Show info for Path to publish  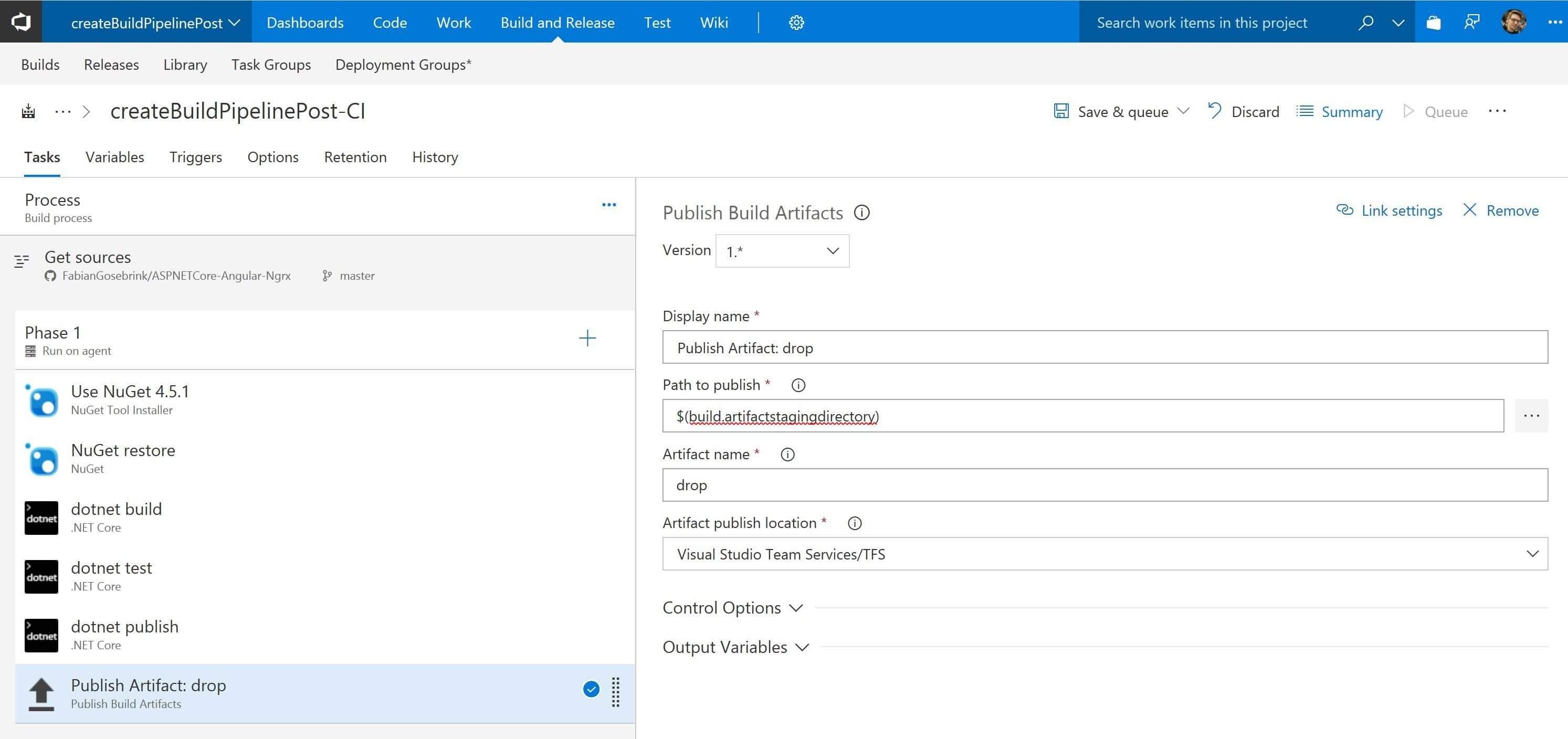tap(798, 385)
